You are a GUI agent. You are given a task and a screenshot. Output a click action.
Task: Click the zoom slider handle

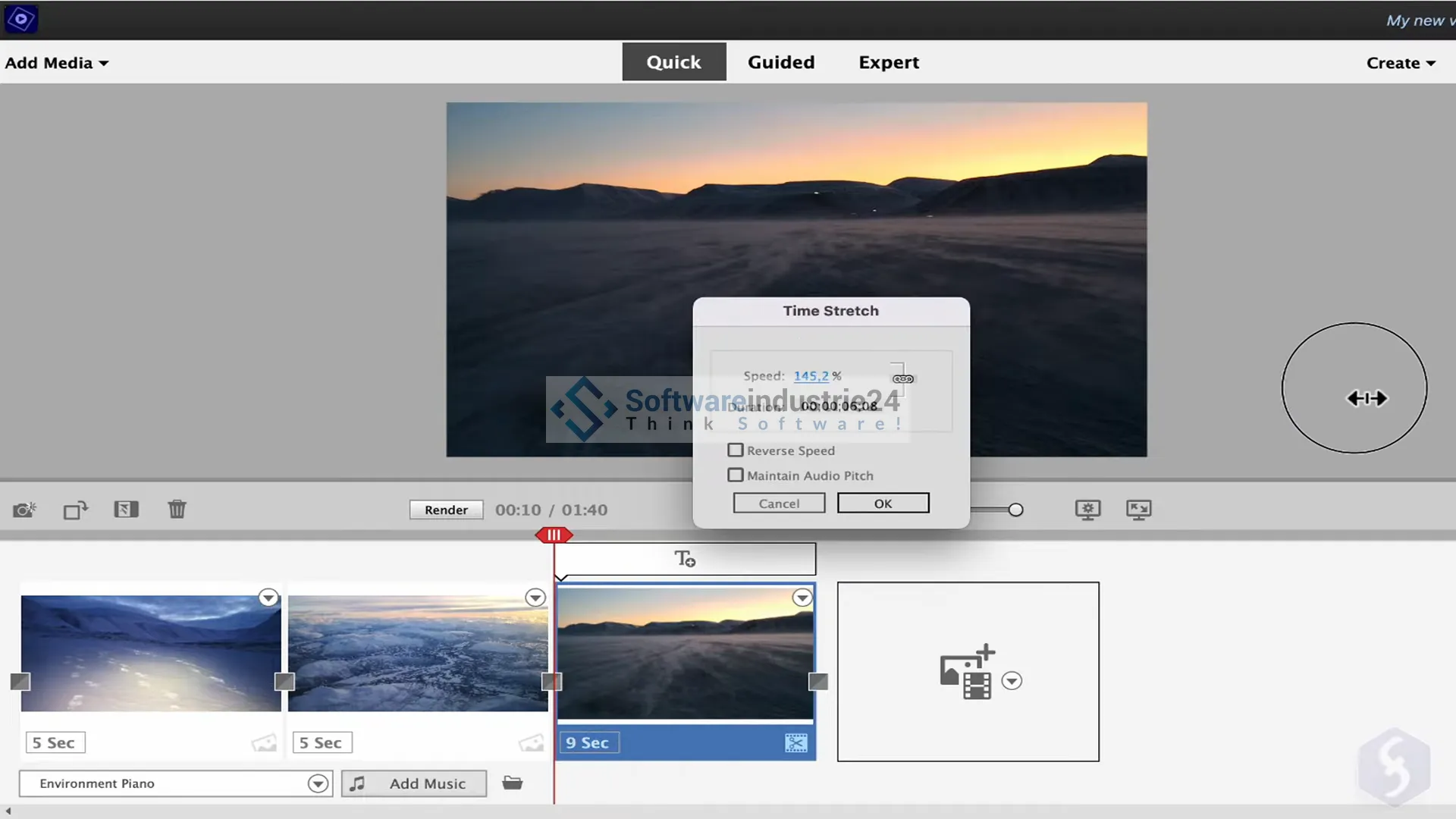[1015, 510]
